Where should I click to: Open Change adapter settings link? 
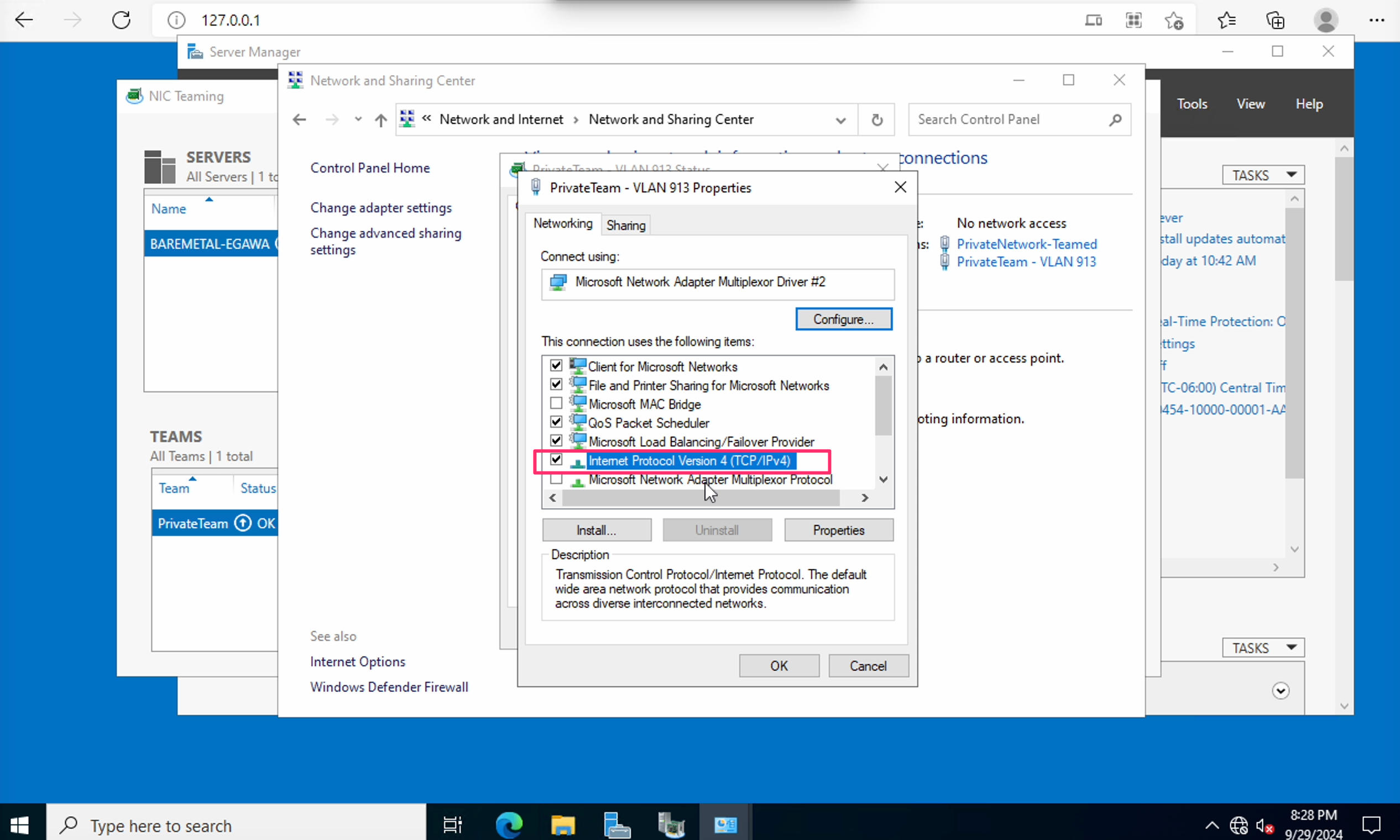380,208
